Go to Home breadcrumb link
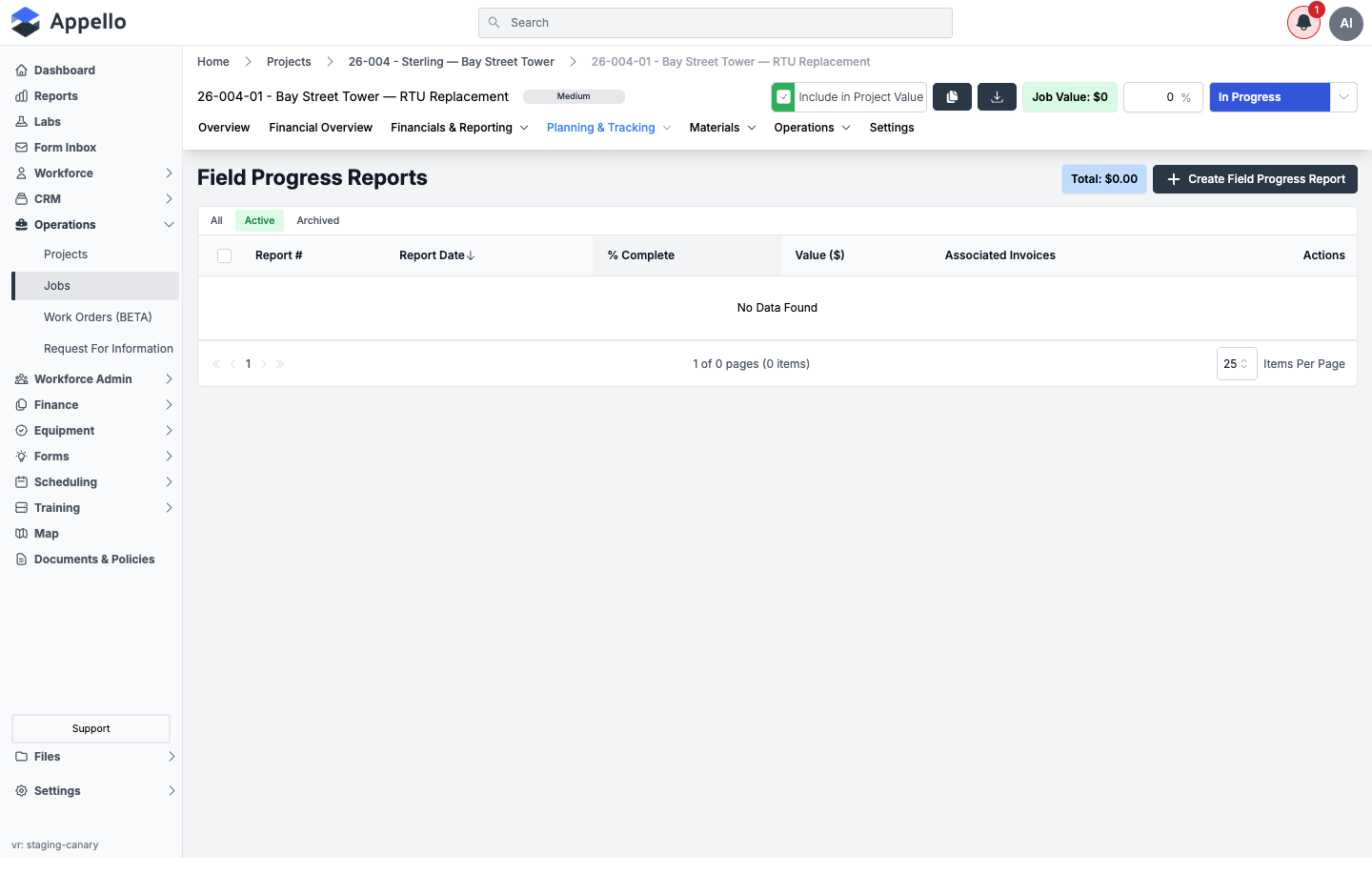Viewport: 1372px width, 875px height. [213, 62]
